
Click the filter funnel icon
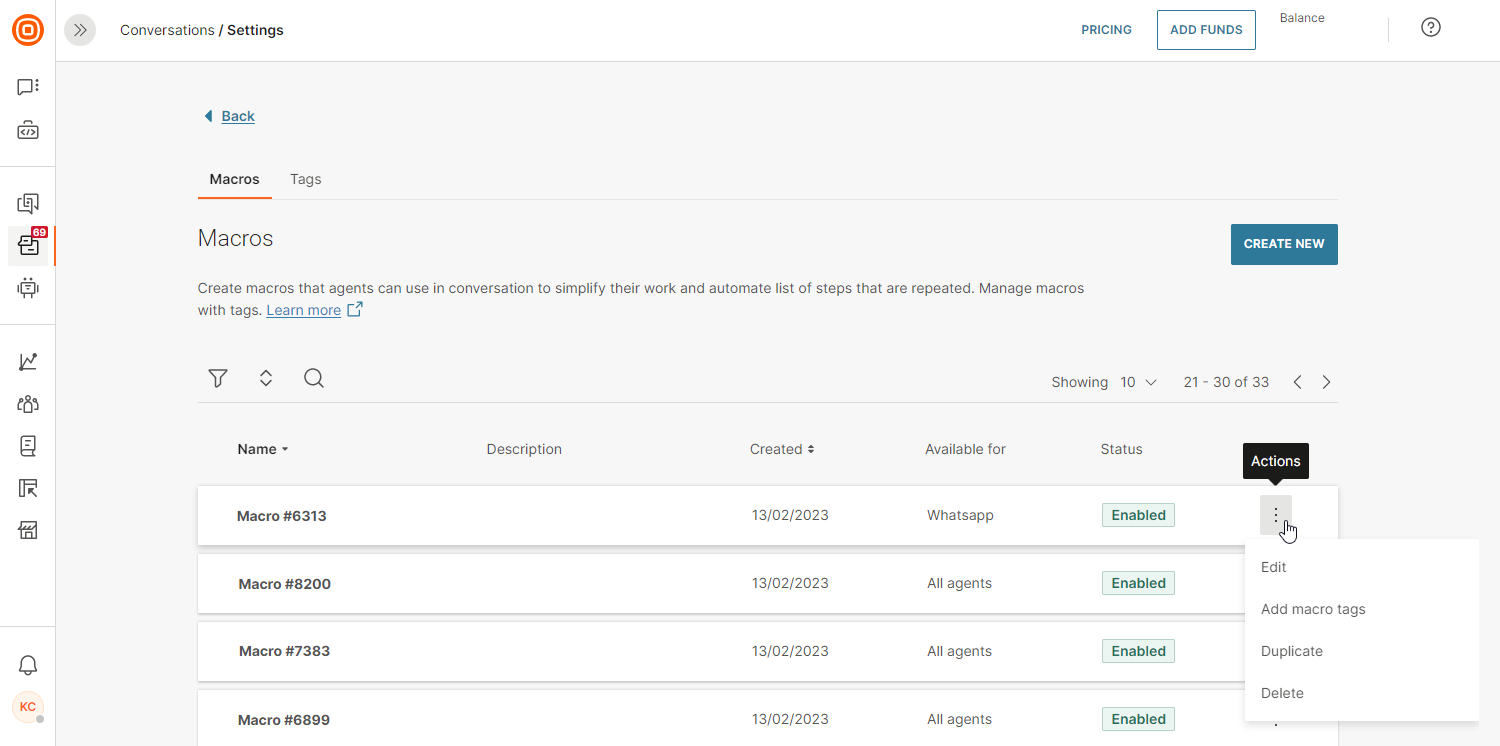(x=218, y=378)
